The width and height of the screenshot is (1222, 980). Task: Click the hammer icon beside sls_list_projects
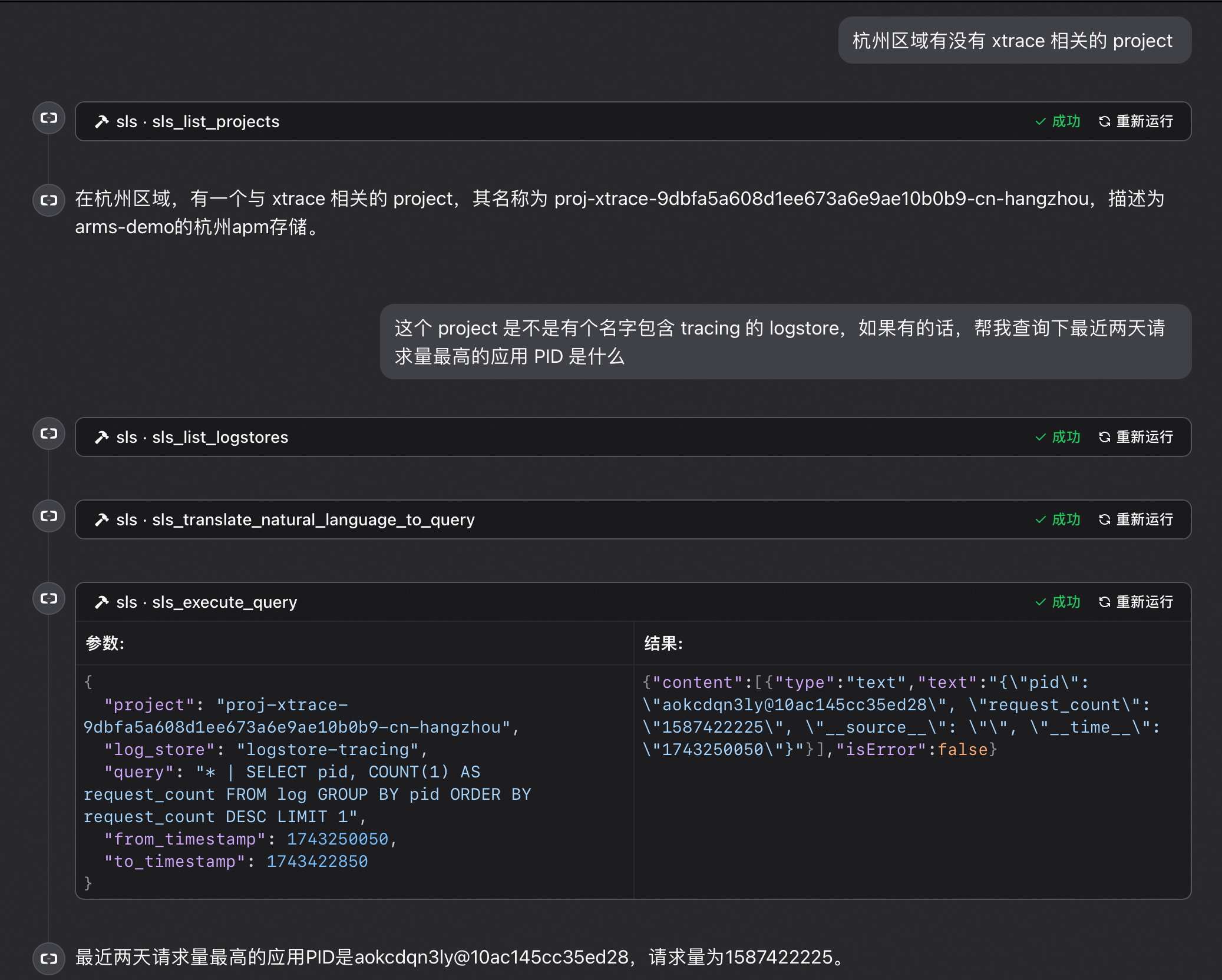(102, 121)
